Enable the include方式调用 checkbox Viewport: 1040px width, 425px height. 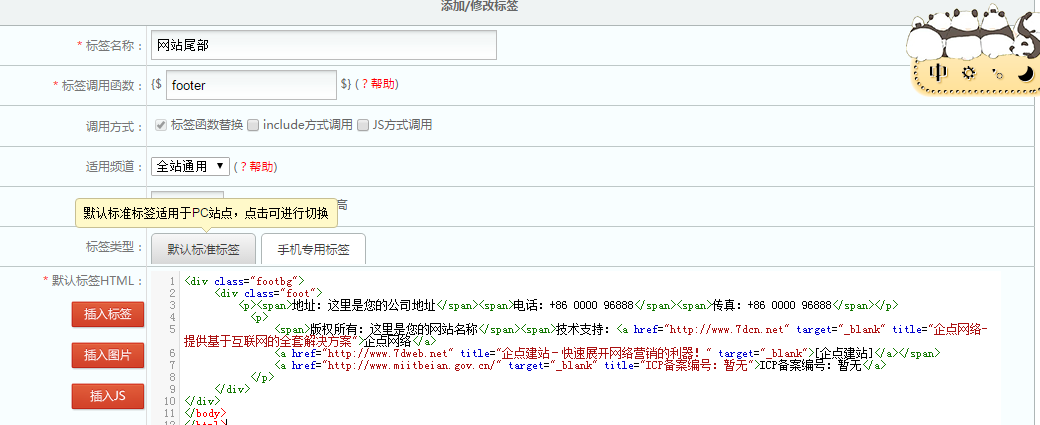[x=253, y=125]
